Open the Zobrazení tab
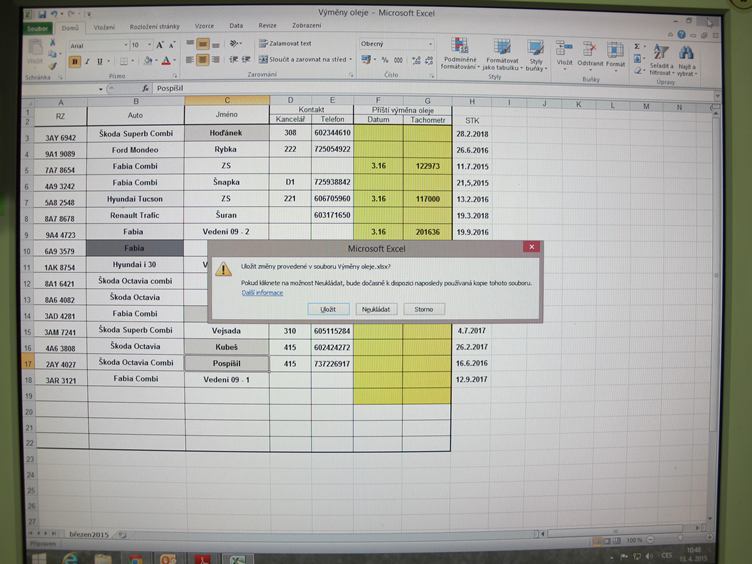 (x=307, y=25)
